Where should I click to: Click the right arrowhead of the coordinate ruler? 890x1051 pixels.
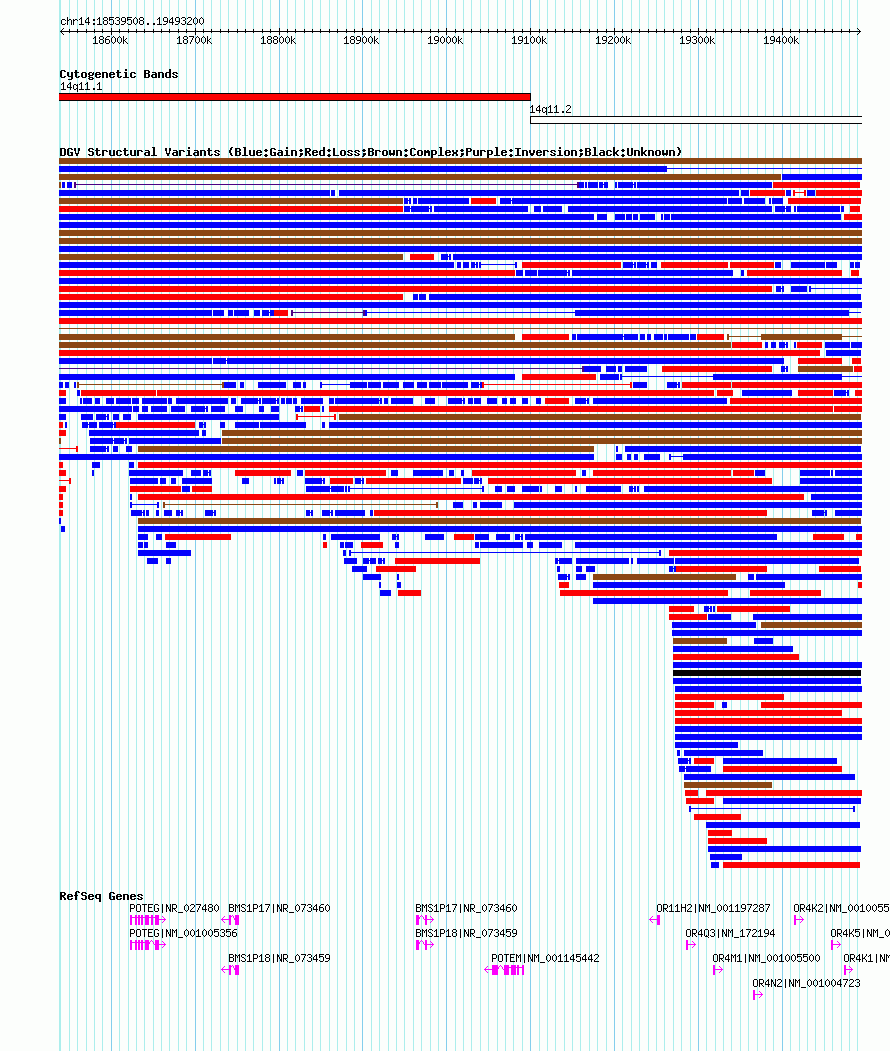(x=859, y=31)
